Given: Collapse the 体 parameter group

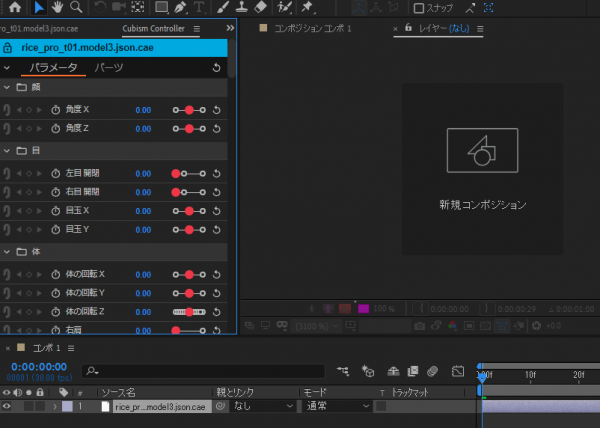Looking at the screenshot, I should (x=7, y=252).
